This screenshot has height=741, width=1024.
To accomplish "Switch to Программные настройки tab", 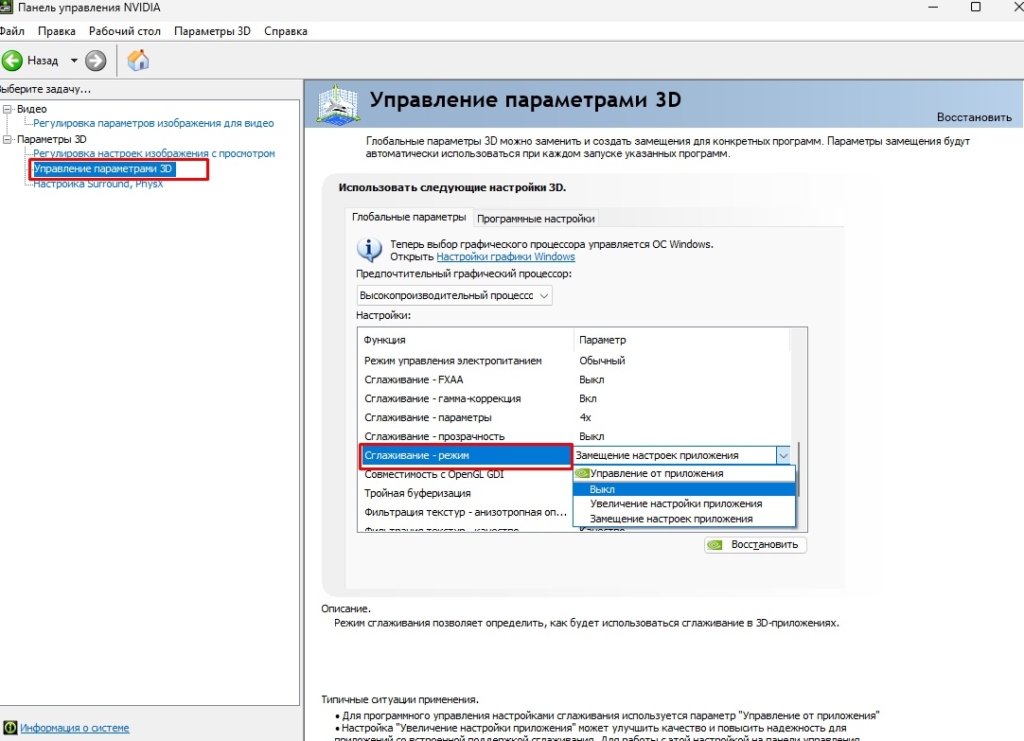I will click(x=536, y=219).
